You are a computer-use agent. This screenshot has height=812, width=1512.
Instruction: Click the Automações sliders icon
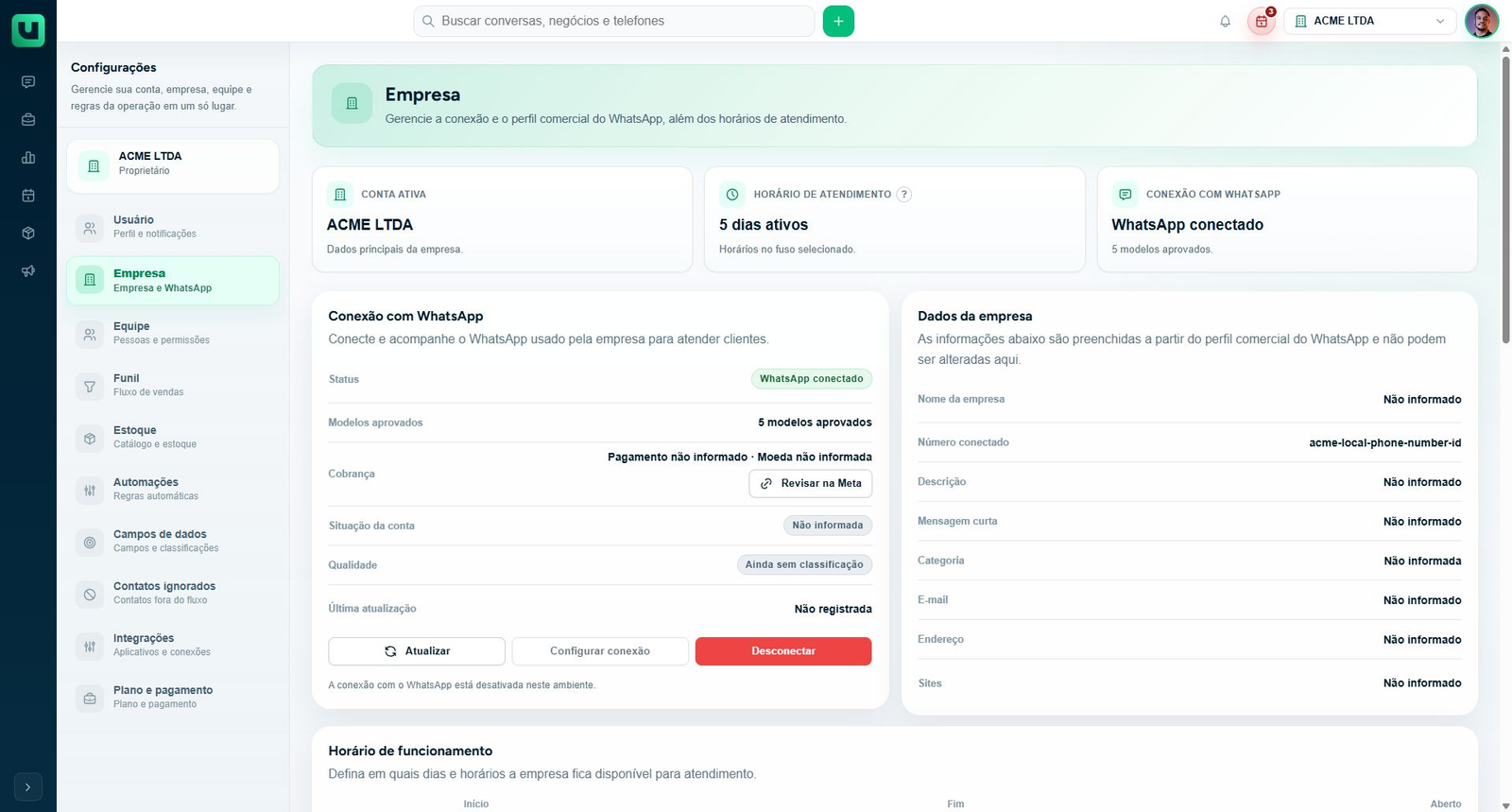point(90,491)
